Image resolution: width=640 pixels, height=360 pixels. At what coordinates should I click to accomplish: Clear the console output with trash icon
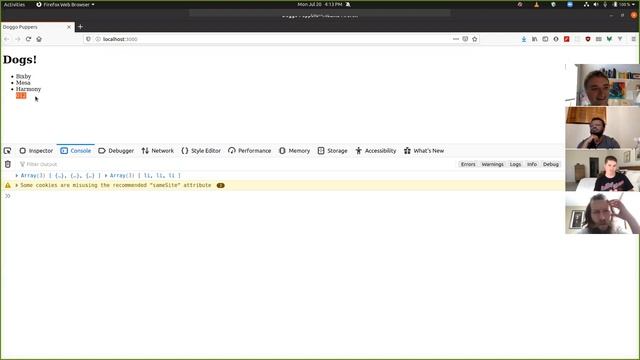[x=8, y=164]
